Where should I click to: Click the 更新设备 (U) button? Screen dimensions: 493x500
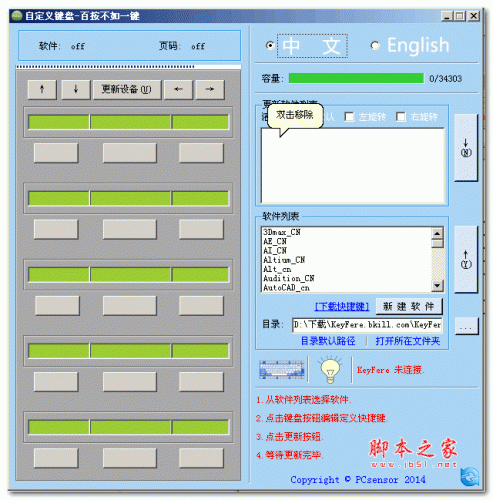(127, 89)
